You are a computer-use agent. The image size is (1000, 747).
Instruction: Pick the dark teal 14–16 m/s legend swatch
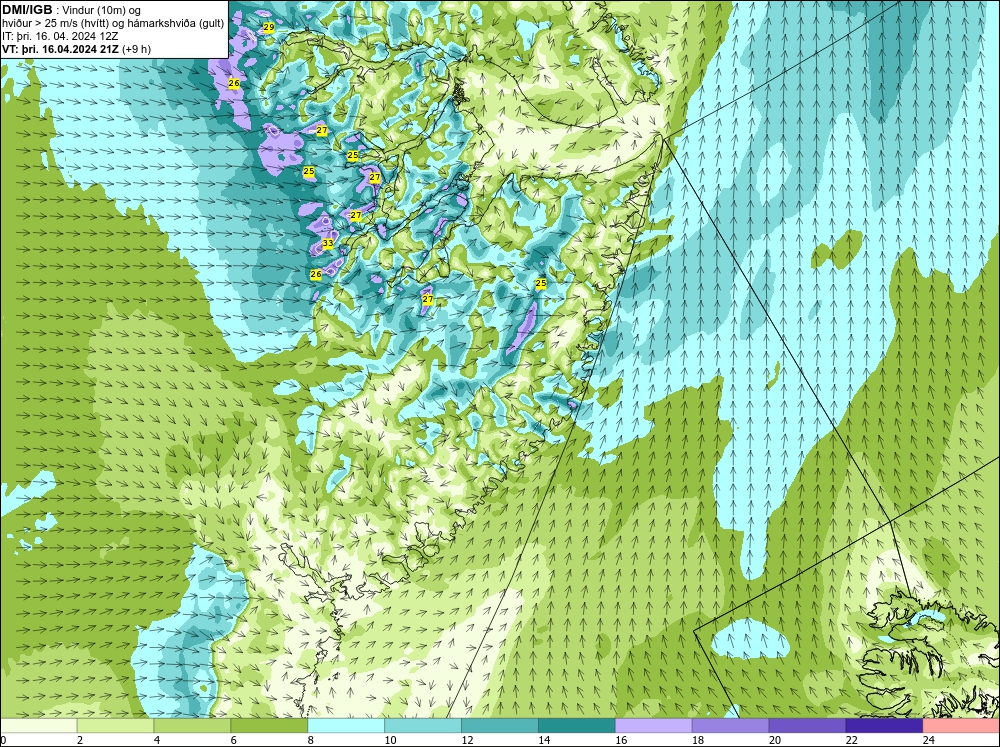[577, 725]
